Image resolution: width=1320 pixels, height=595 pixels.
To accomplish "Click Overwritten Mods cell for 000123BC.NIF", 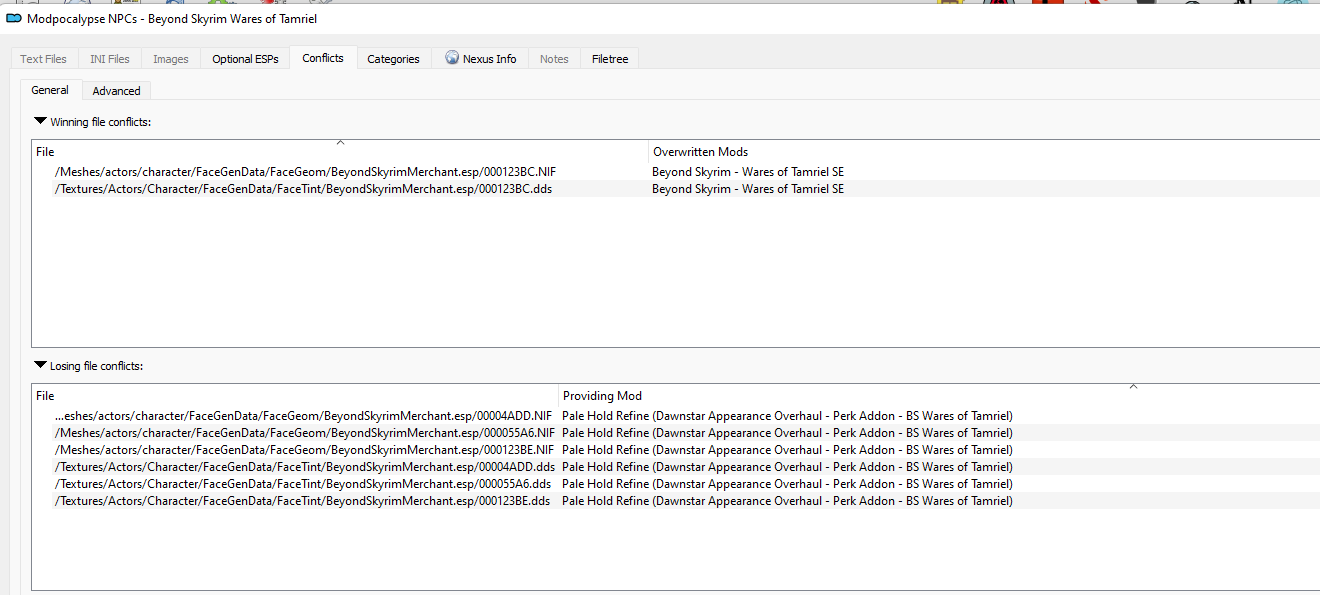I will point(748,172).
